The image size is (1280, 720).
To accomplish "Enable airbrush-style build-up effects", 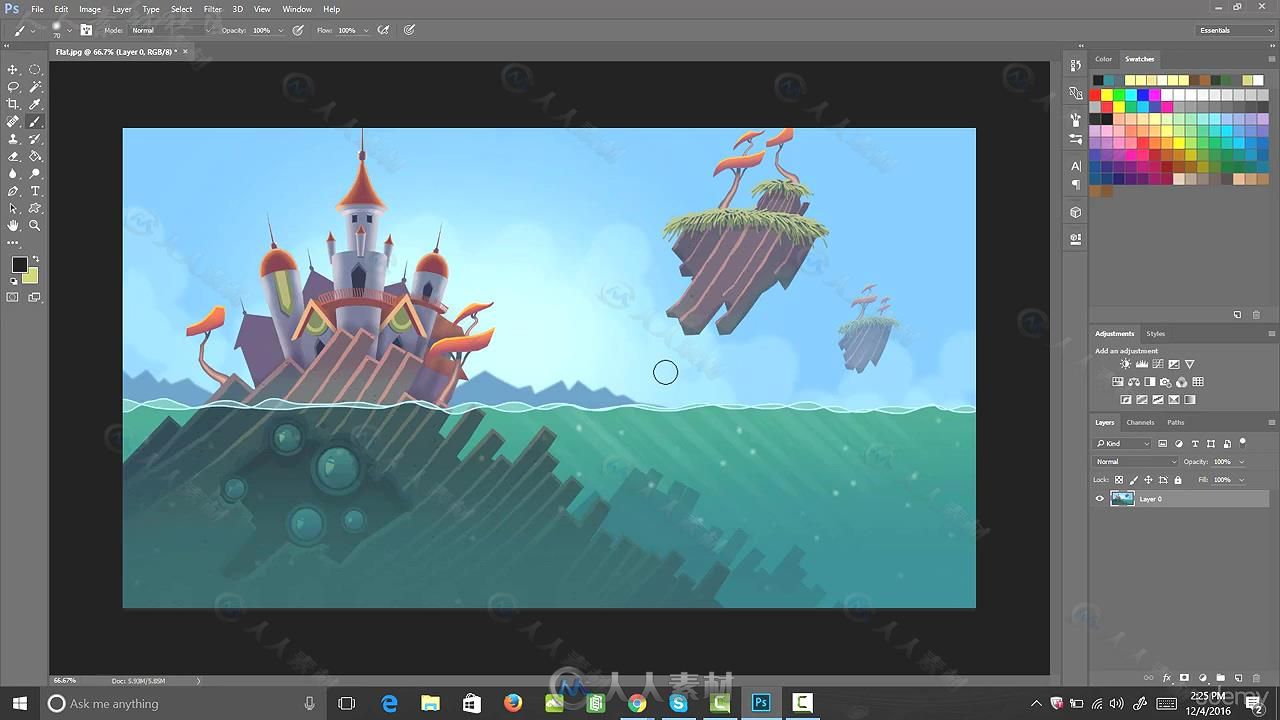I will click(x=383, y=30).
